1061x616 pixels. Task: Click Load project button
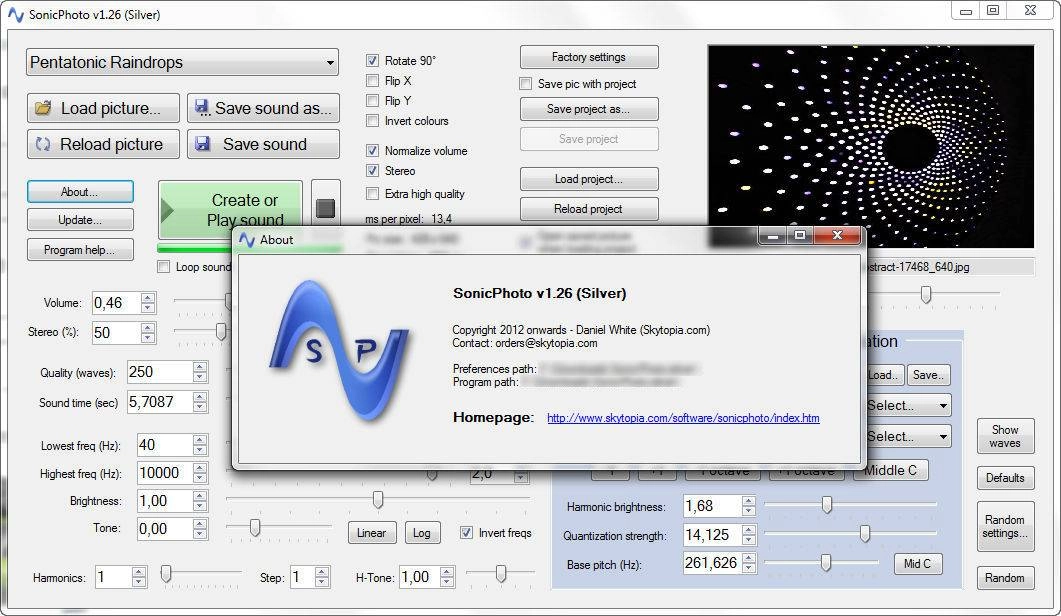coord(589,179)
